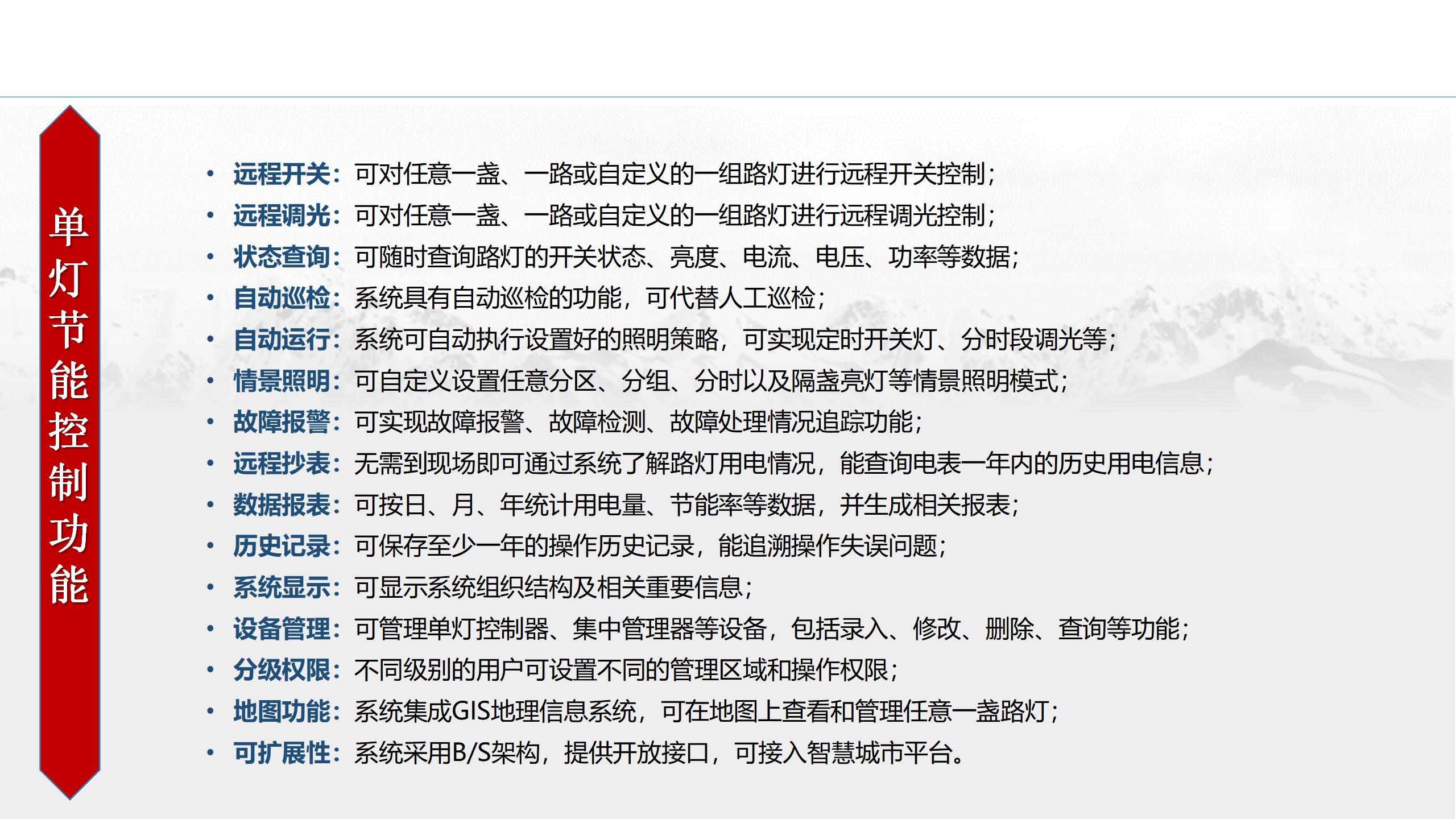
Task: Select the heading 分级权限
Action: (x=282, y=670)
